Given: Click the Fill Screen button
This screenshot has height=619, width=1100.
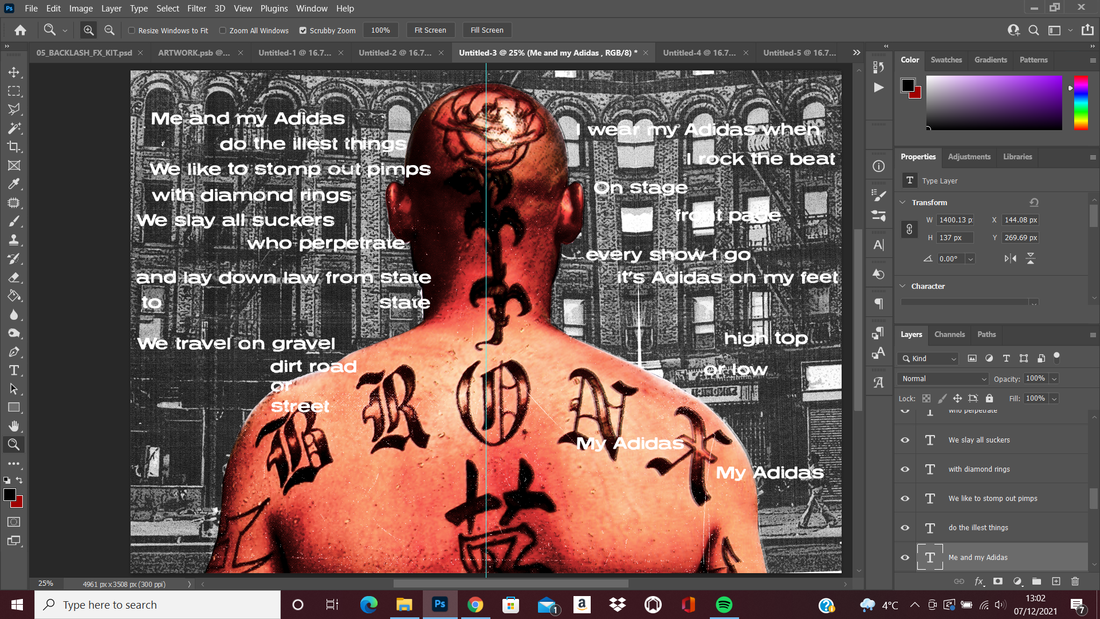Looking at the screenshot, I should [487, 30].
